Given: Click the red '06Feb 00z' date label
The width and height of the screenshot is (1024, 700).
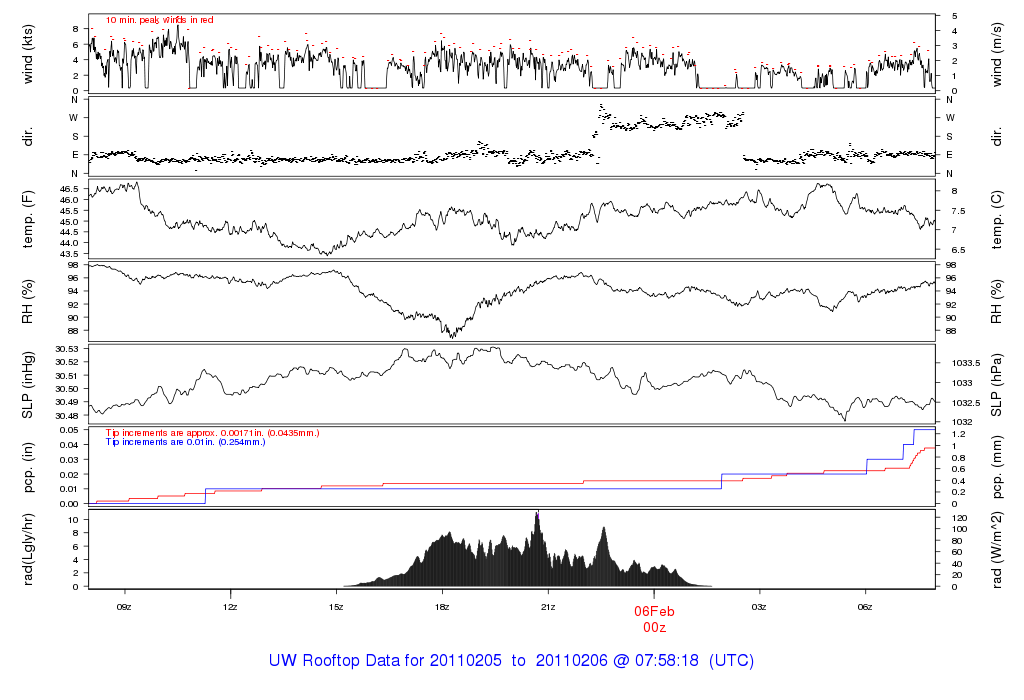Looking at the screenshot, I should 654,619.
